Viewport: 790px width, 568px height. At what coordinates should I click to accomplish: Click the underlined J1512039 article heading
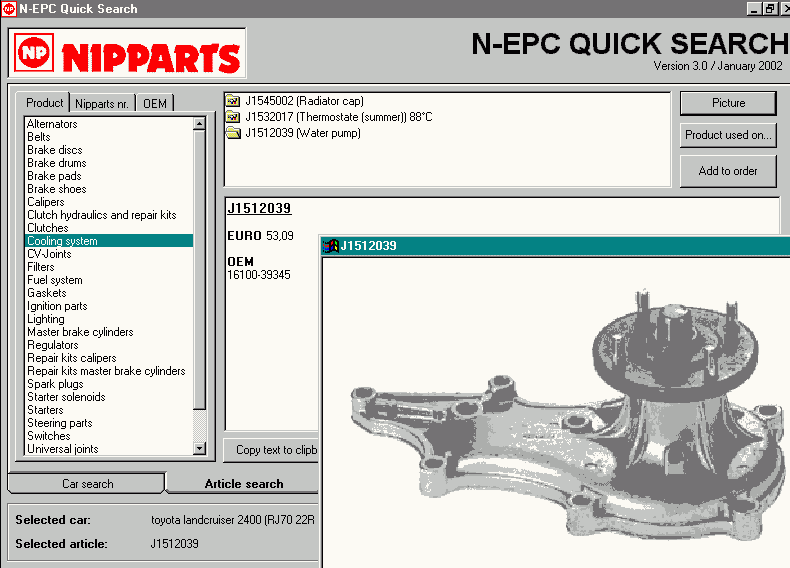(x=259, y=208)
